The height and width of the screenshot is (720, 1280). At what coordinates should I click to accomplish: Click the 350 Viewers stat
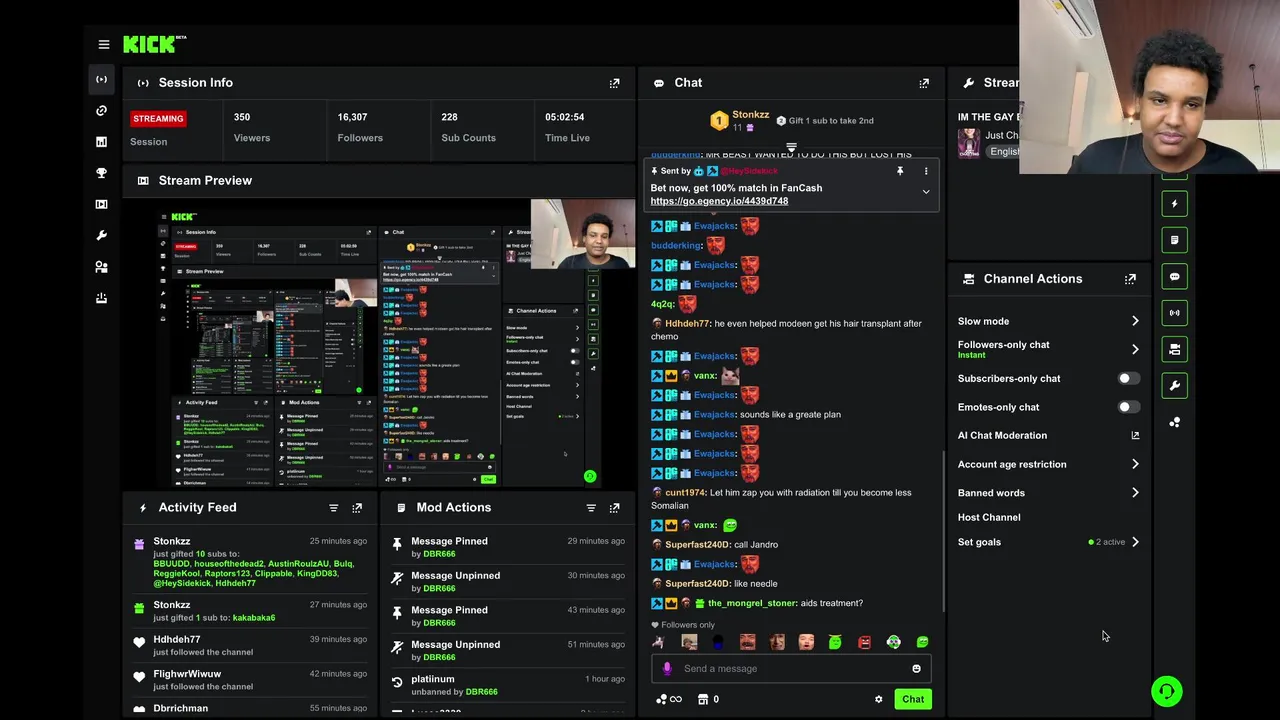point(252,127)
